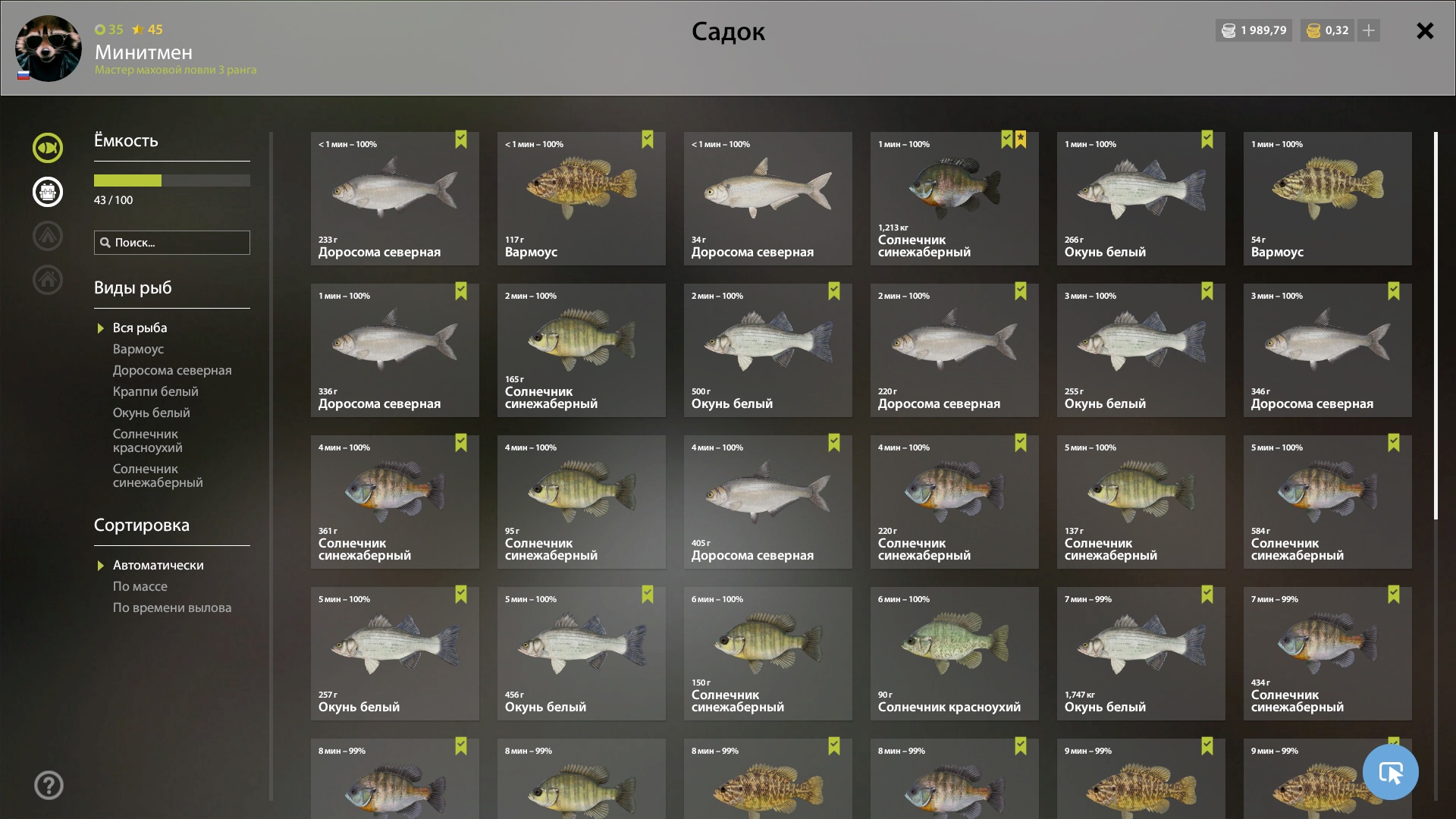Filter by Краппи белый species
The image size is (1456, 819).
click(155, 391)
